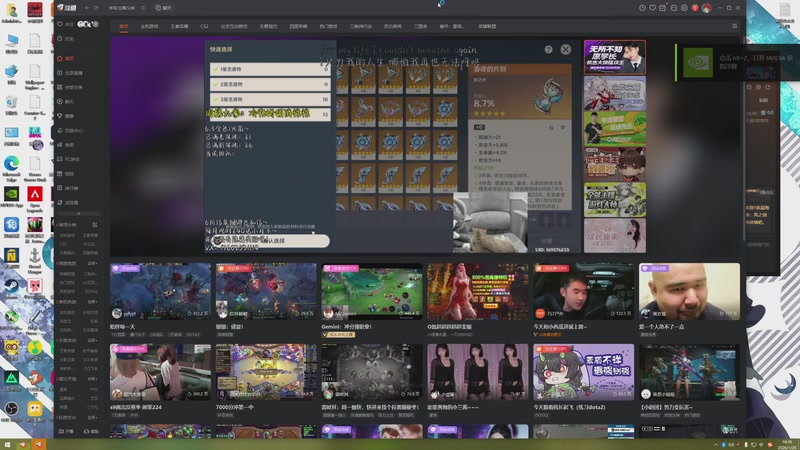Screen dimensions: 800x450
Task: Open messages bubble icon in title bar
Action: [x=673, y=8]
